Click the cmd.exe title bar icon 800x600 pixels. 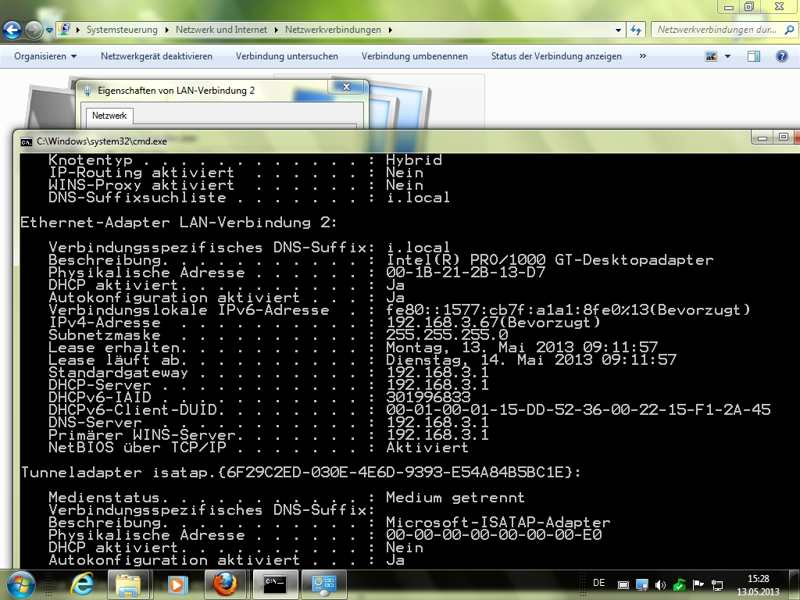pos(26,142)
